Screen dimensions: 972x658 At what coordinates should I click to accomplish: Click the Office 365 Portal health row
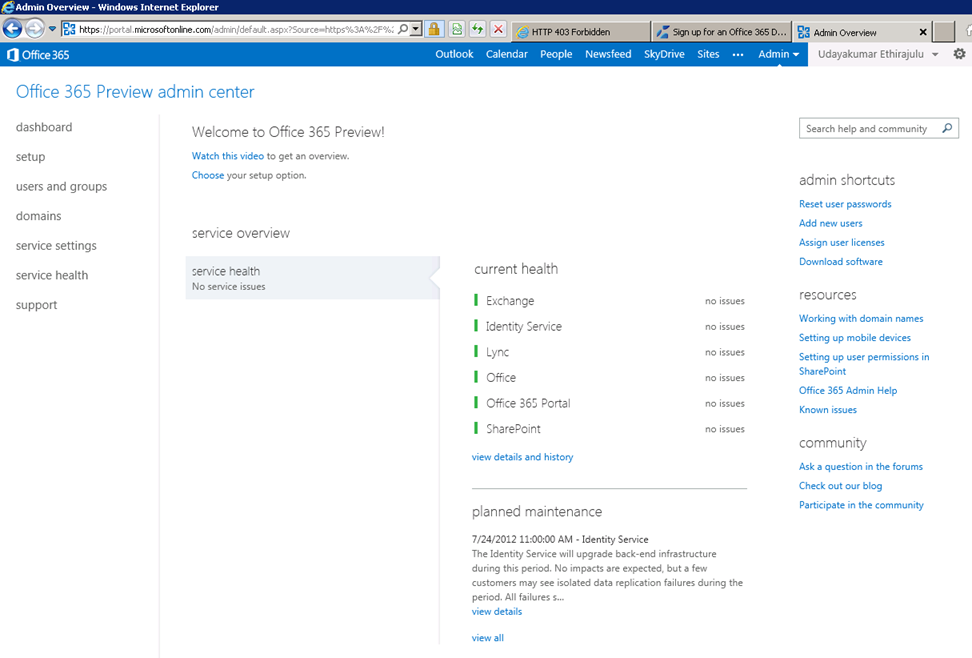(x=609, y=403)
